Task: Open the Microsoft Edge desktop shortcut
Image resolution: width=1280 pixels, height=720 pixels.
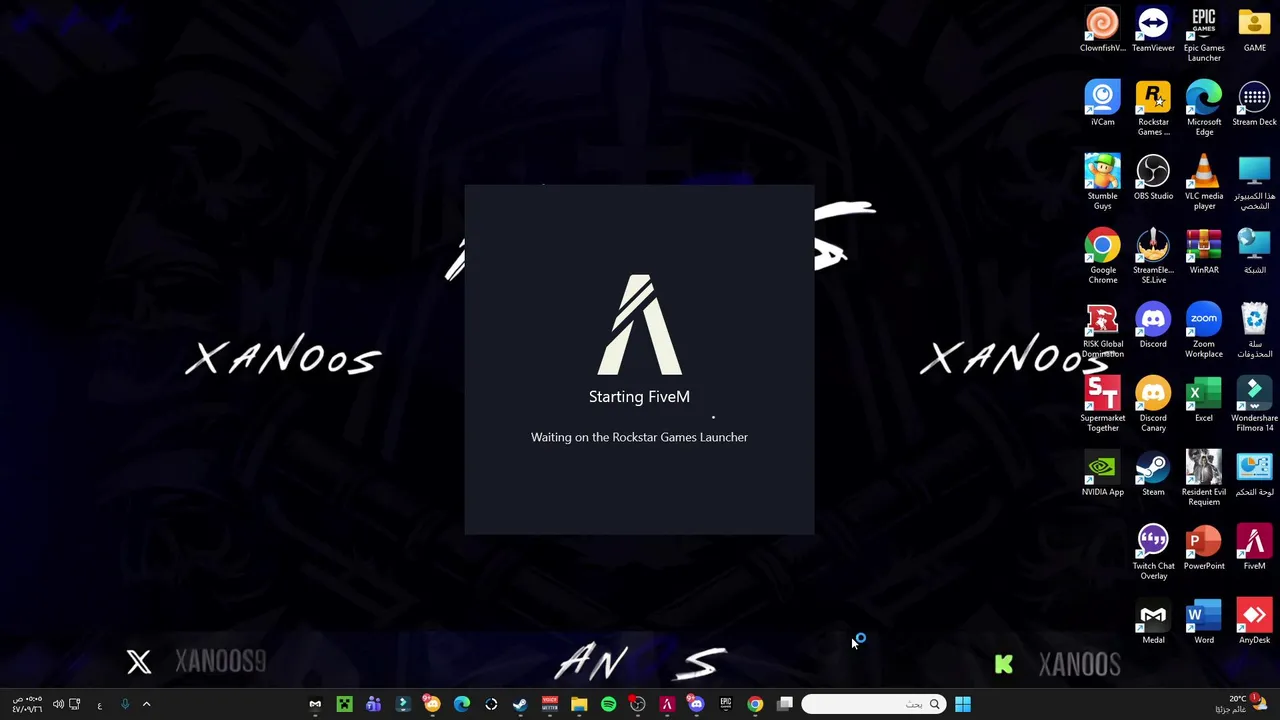Action: pos(1204,109)
